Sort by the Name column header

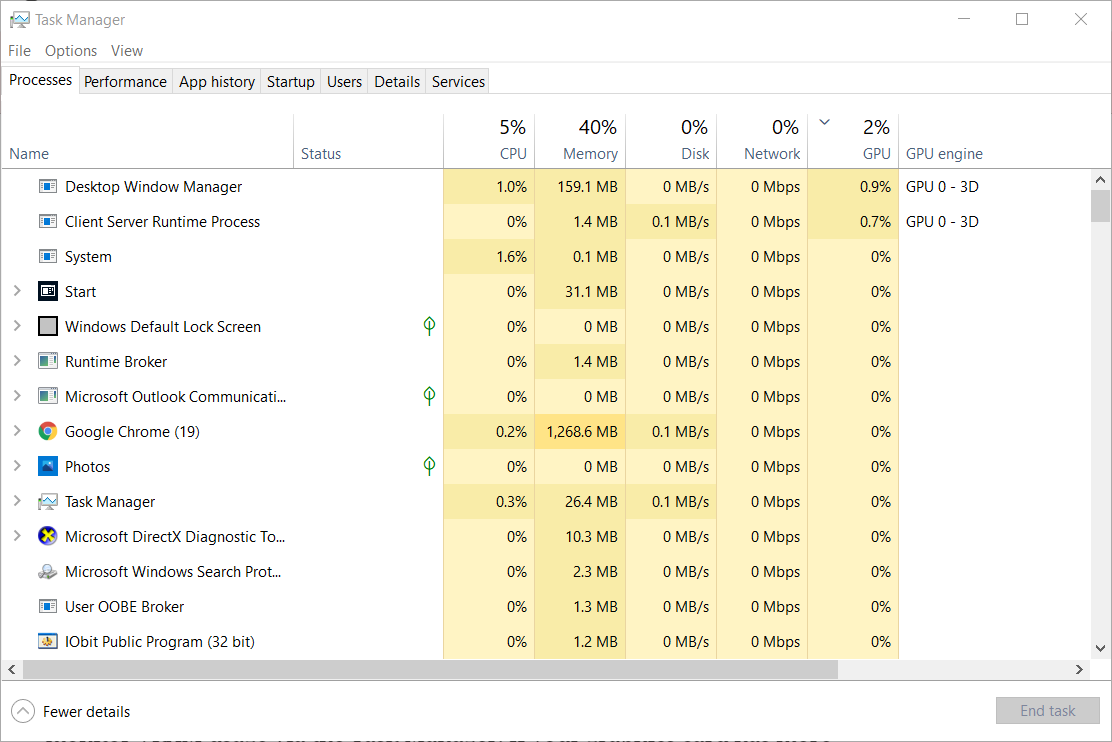point(148,141)
